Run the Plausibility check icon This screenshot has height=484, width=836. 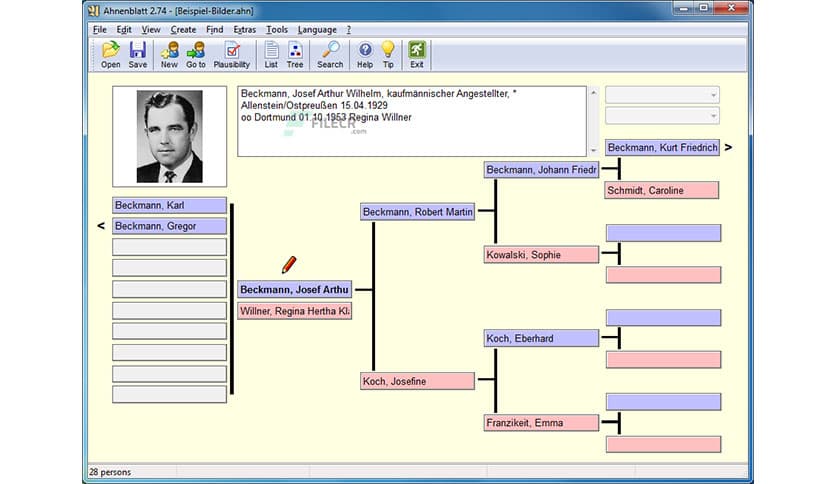pyautogui.click(x=231, y=54)
